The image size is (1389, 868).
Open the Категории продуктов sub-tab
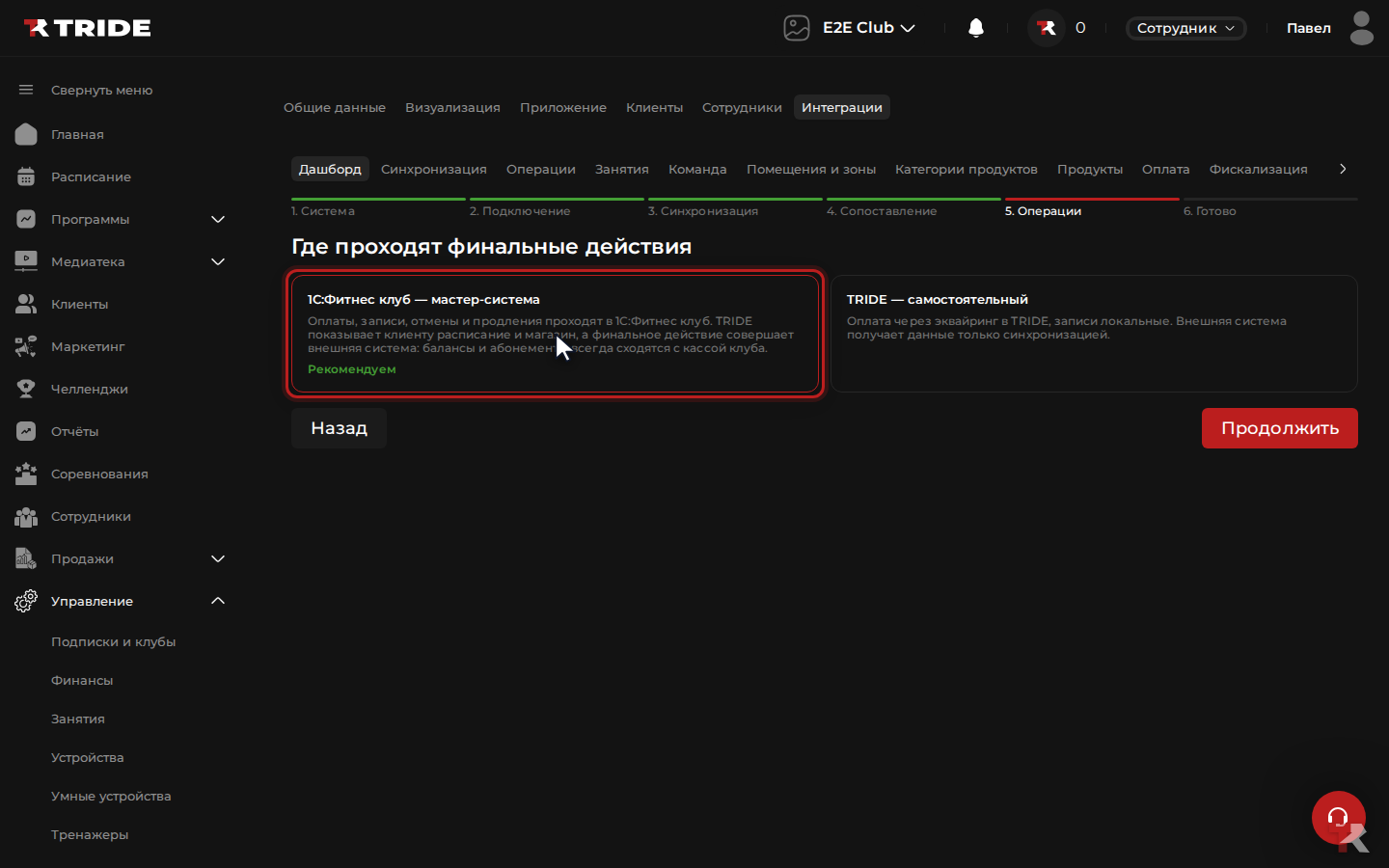click(x=967, y=169)
